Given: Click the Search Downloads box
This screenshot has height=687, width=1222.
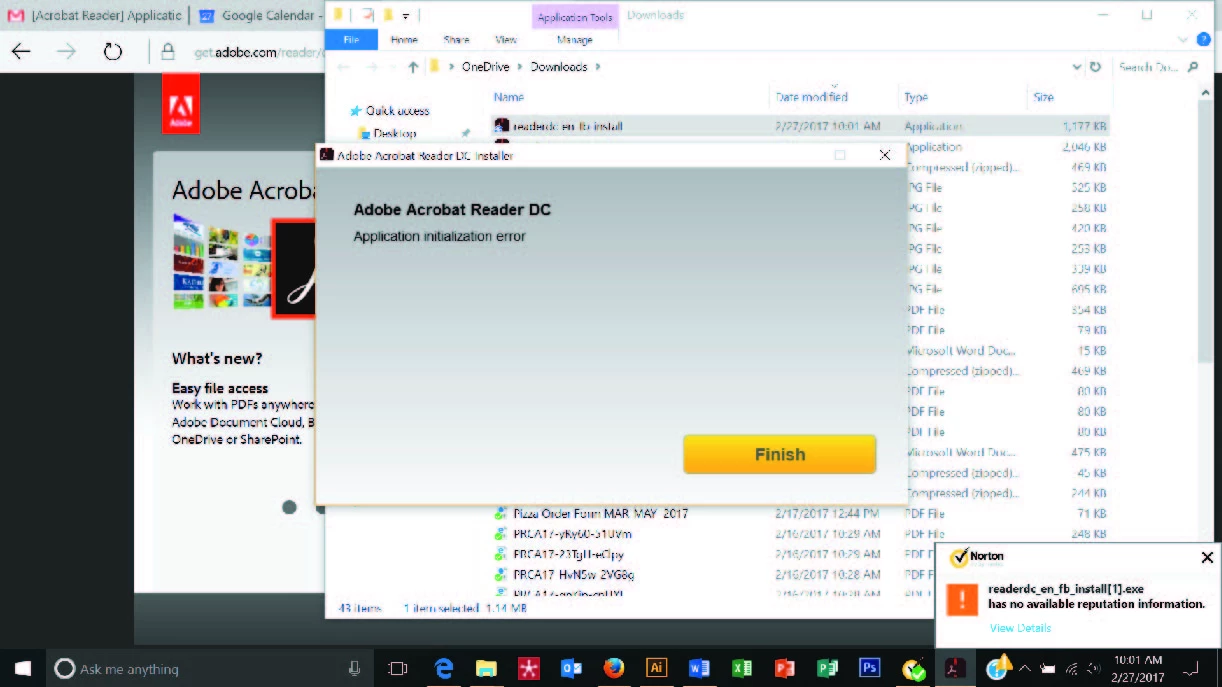Looking at the screenshot, I should coord(1157,67).
